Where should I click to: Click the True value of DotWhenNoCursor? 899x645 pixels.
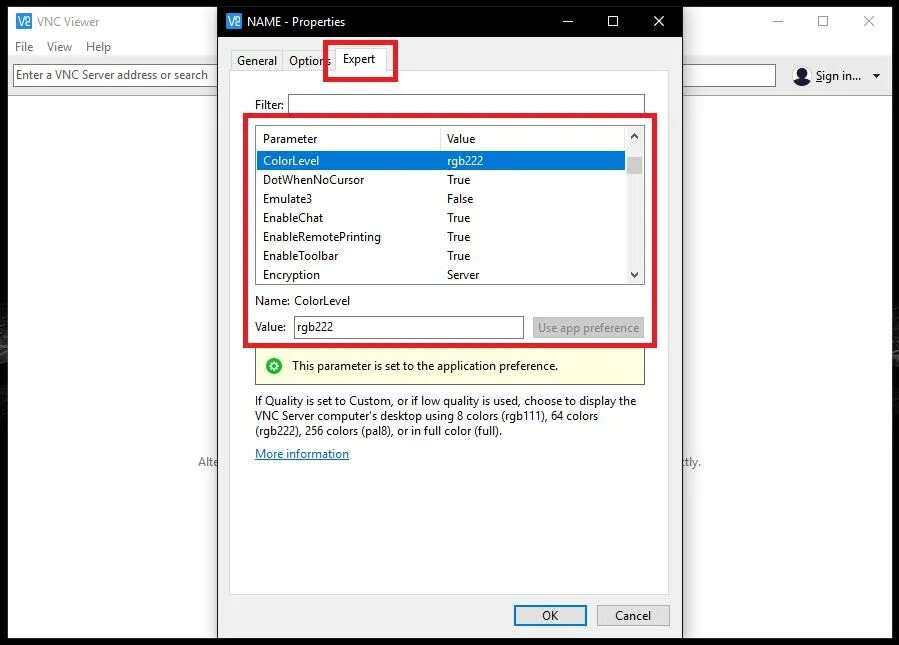459,179
